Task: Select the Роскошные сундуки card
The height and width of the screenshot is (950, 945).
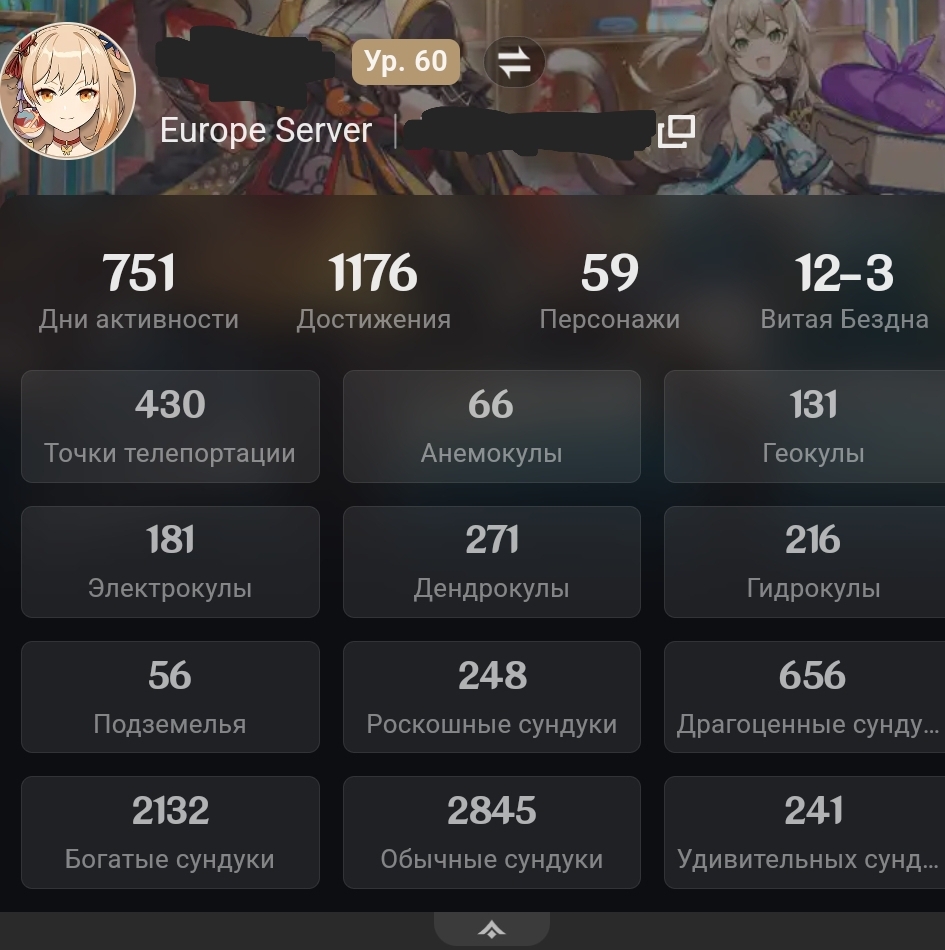Action: point(492,697)
